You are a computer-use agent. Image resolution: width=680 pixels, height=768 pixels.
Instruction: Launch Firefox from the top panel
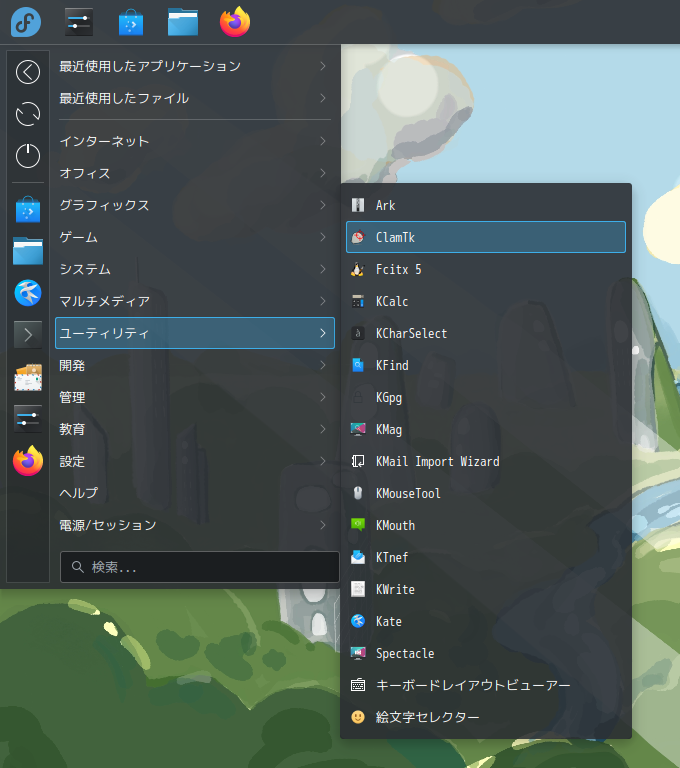[235, 22]
